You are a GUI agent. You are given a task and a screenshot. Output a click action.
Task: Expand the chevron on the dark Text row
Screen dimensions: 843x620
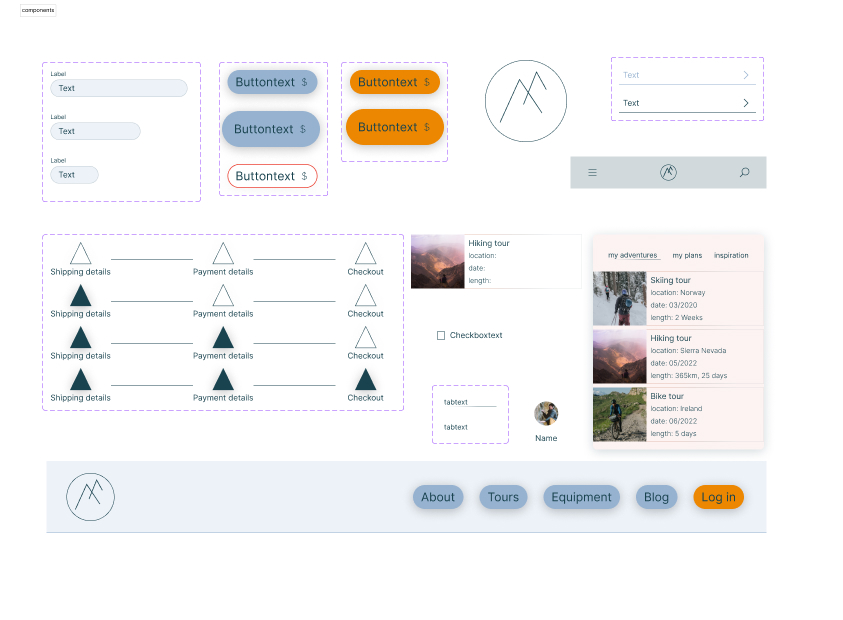pos(745,103)
